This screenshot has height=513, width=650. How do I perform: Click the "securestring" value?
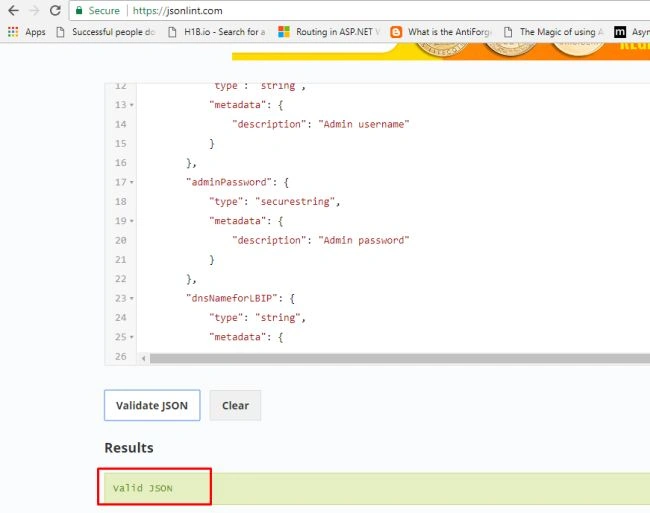click(295, 202)
